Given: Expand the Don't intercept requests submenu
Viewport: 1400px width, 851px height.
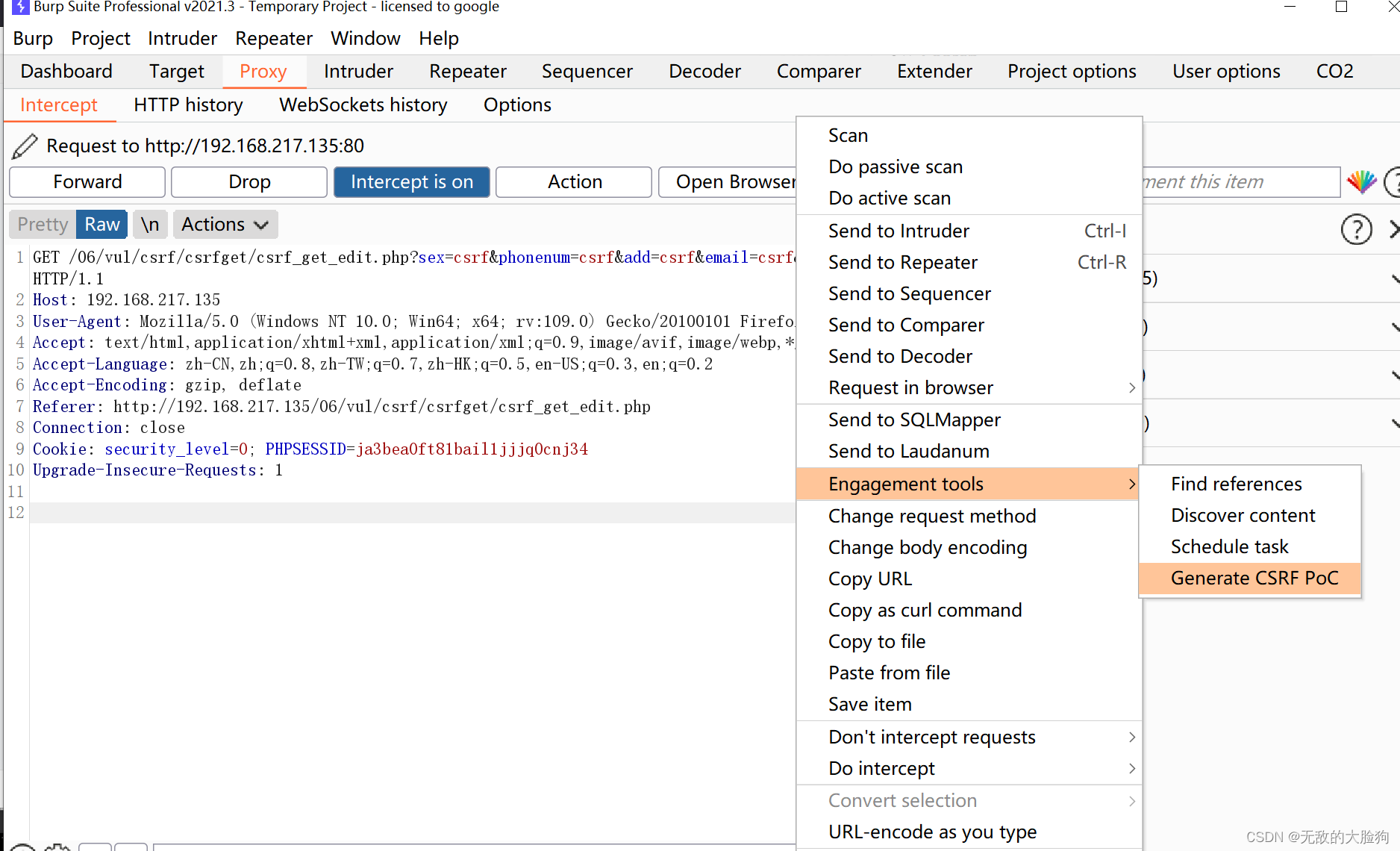Looking at the screenshot, I should [969, 738].
